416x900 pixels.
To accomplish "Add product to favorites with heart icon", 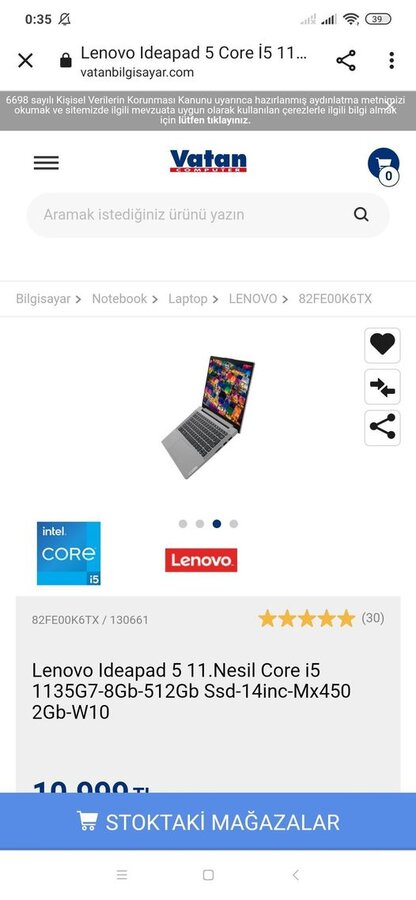I will 382,345.
